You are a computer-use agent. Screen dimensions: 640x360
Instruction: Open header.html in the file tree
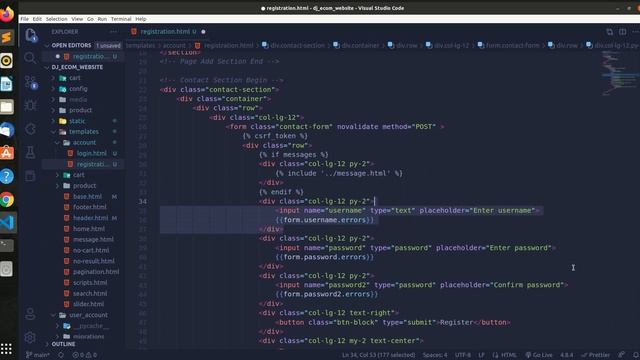click(90, 218)
